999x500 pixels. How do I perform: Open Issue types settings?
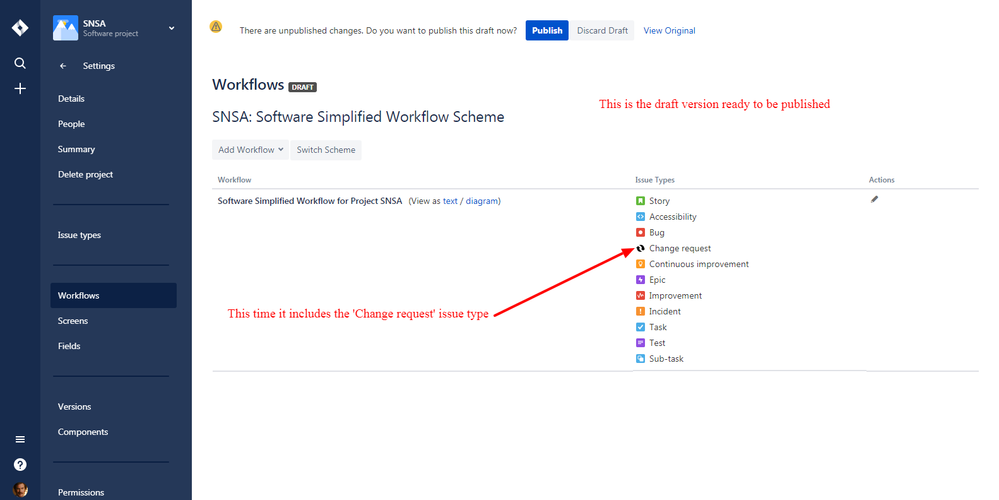[79, 235]
